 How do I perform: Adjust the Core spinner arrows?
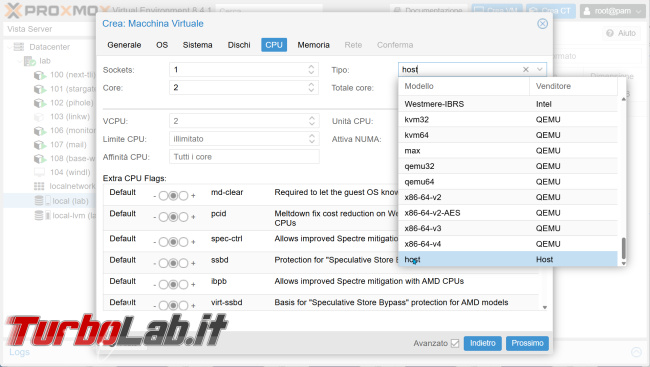point(311,87)
